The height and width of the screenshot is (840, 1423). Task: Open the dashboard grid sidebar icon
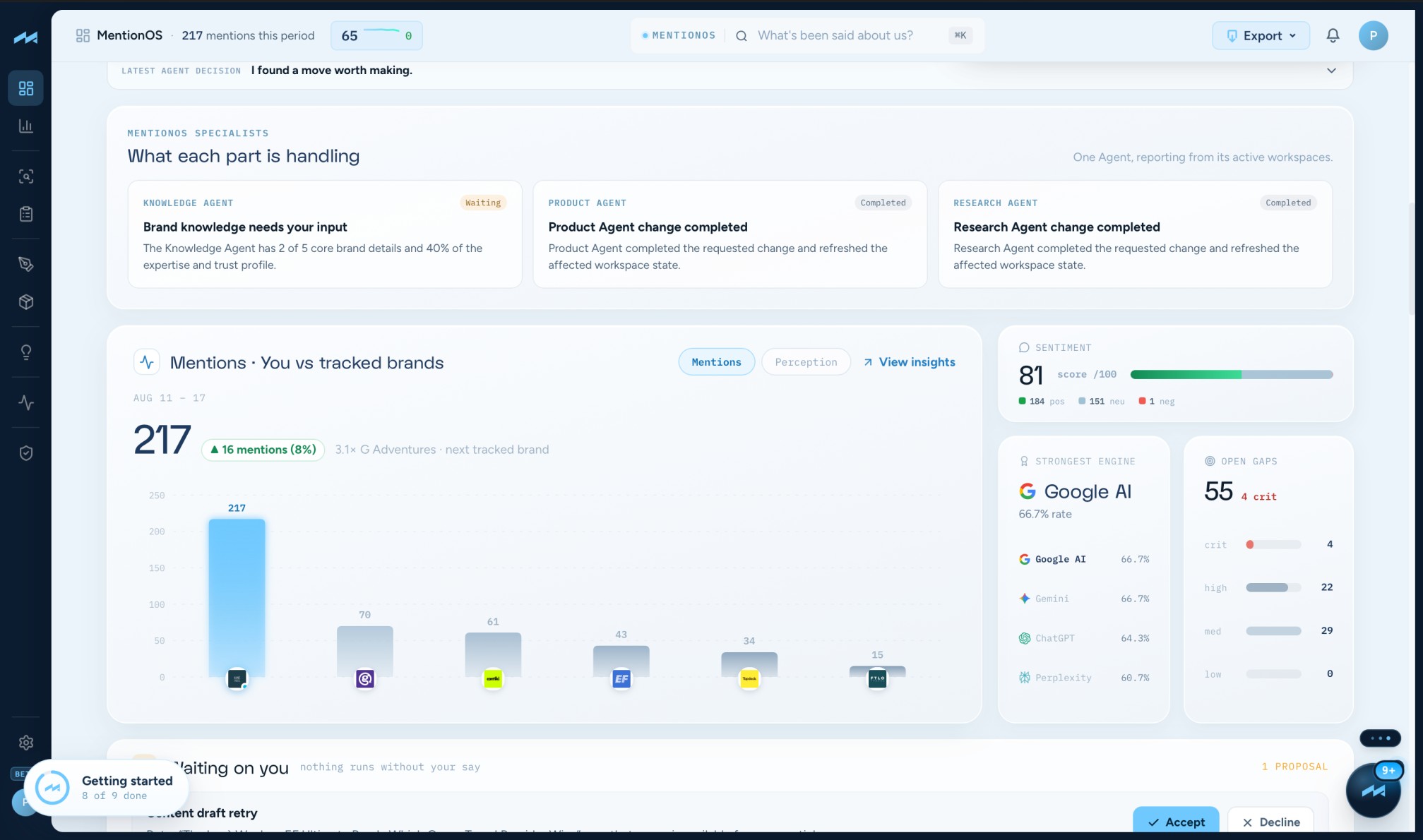pos(26,88)
